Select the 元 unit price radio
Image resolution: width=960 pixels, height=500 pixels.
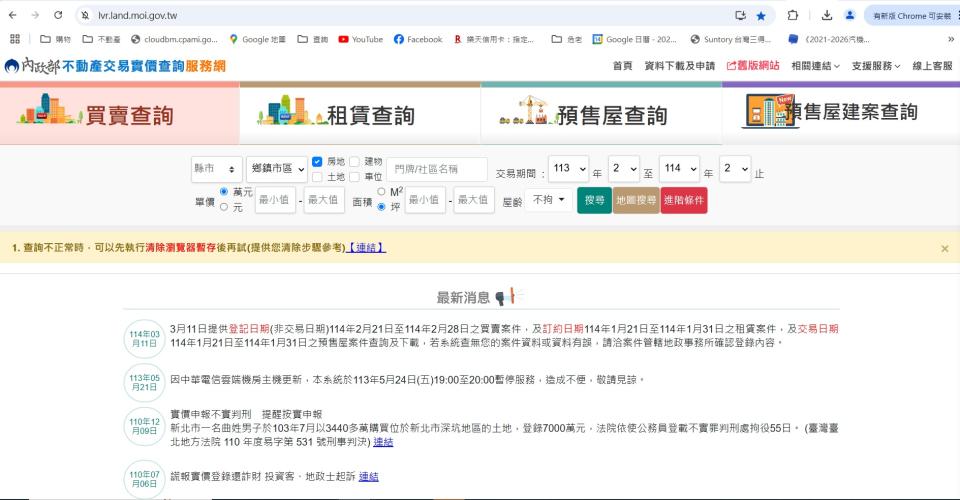[224, 208]
